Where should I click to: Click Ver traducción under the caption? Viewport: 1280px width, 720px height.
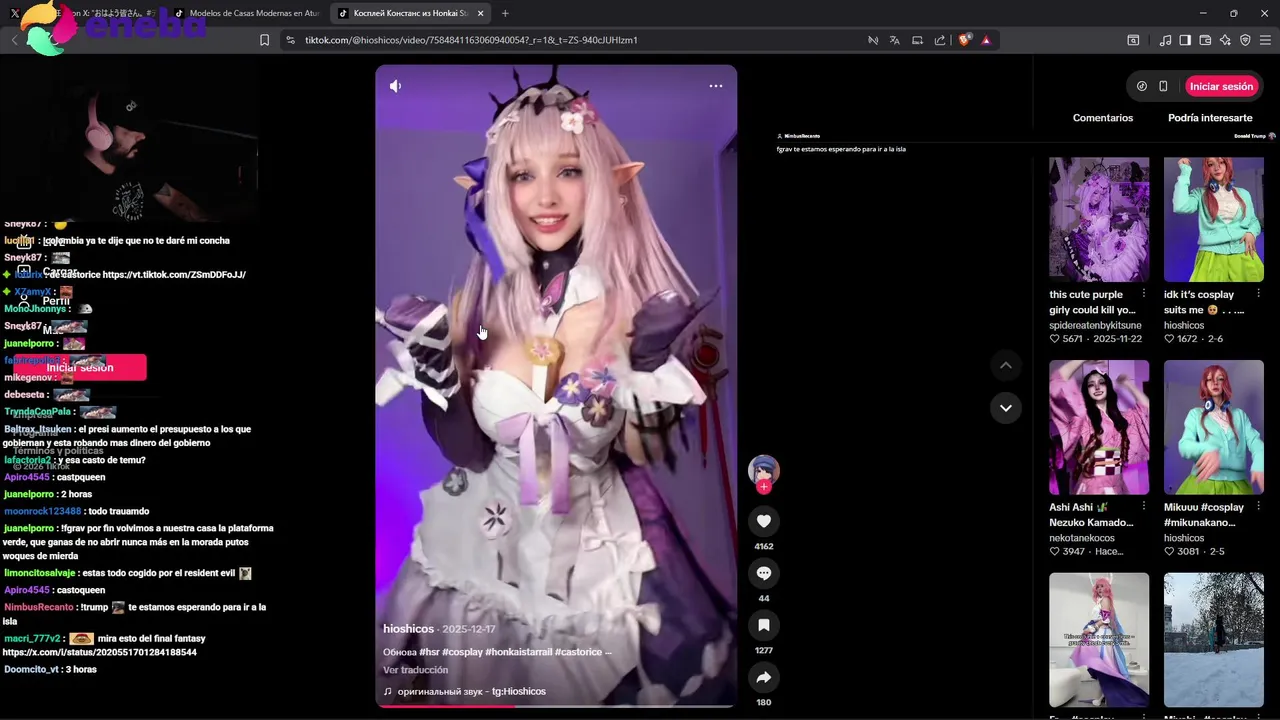click(x=415, y=670)
